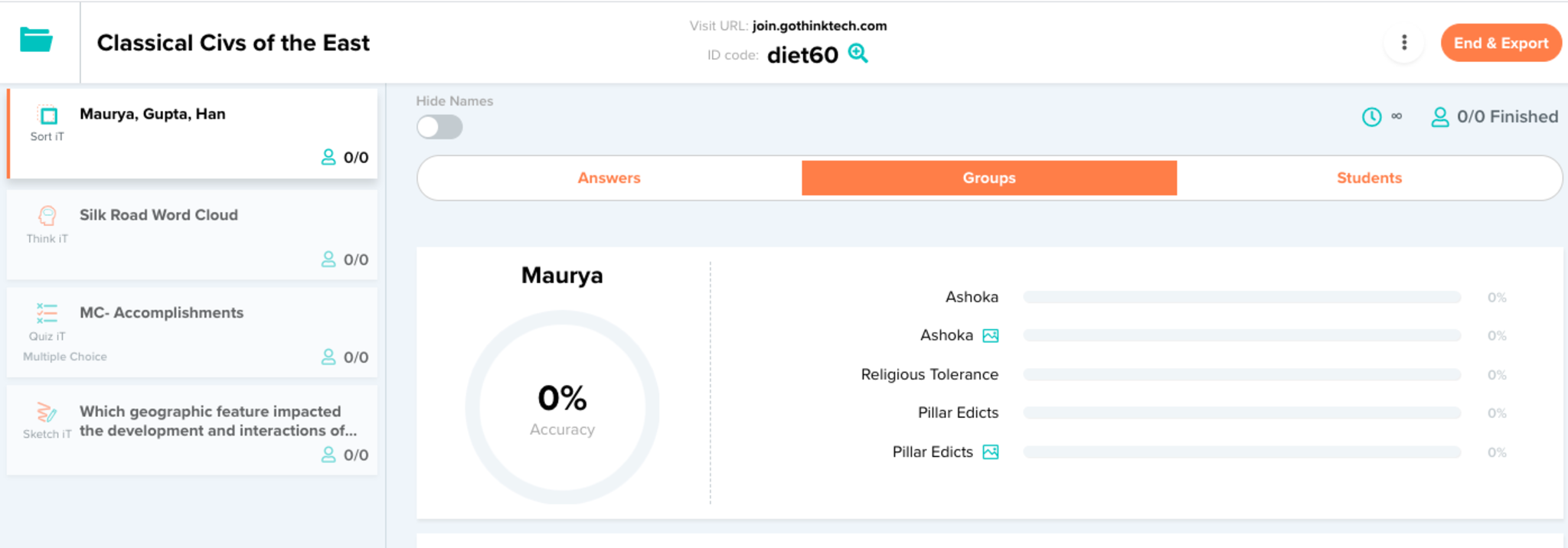Image resolution: width=1568 pixels, height=548 pixels.
Task: Click the Quiz iT checklist icon
Action: coord(47,313)
